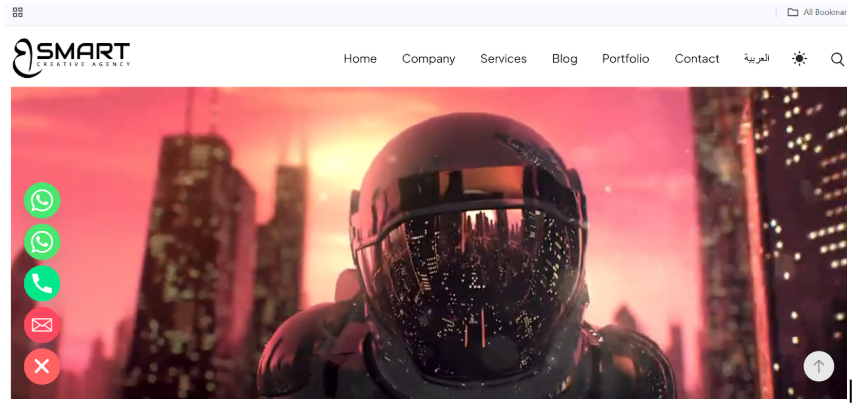857x408 pixels.
Task: Go to the Home page
Action: pyautogui.click(x=360, y=59)
